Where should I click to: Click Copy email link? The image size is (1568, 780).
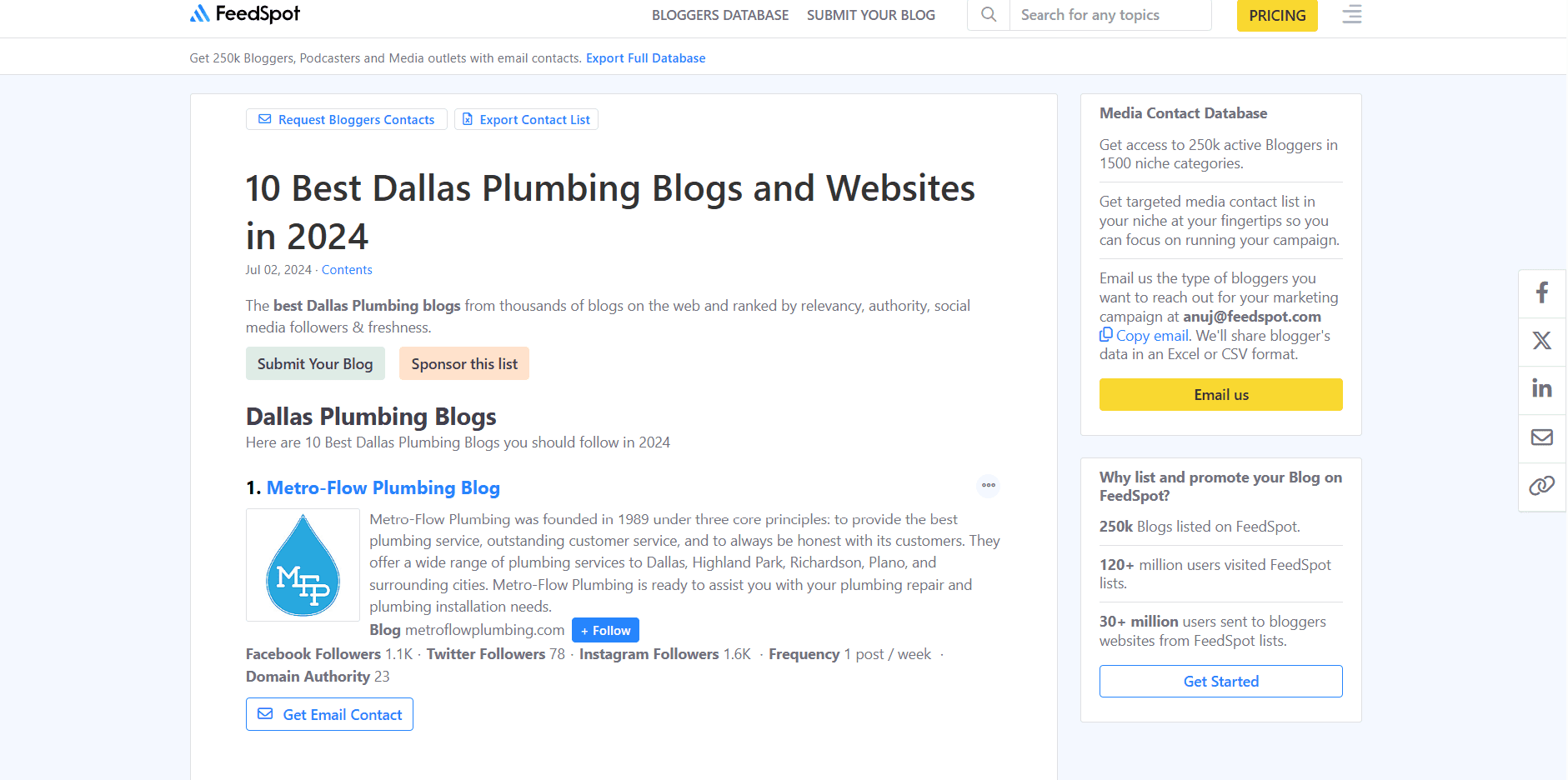pyautogui.click(x=1152, y=335)
